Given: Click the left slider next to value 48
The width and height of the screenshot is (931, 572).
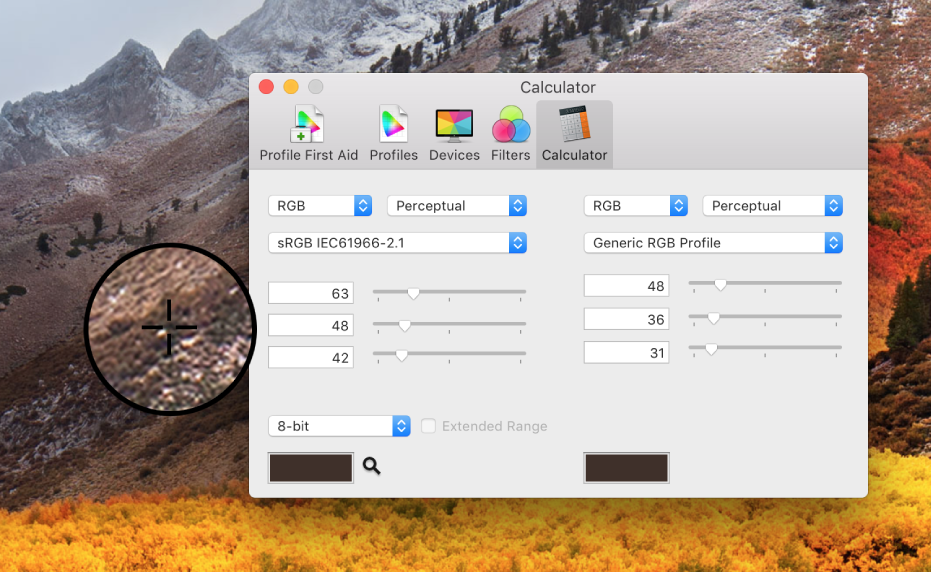Looking at the screenshot, I should 449,325.
